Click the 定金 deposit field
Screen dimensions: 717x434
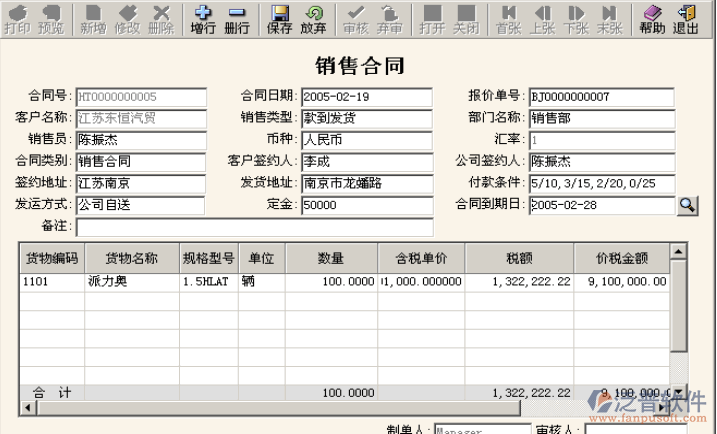tap(366, 205)
